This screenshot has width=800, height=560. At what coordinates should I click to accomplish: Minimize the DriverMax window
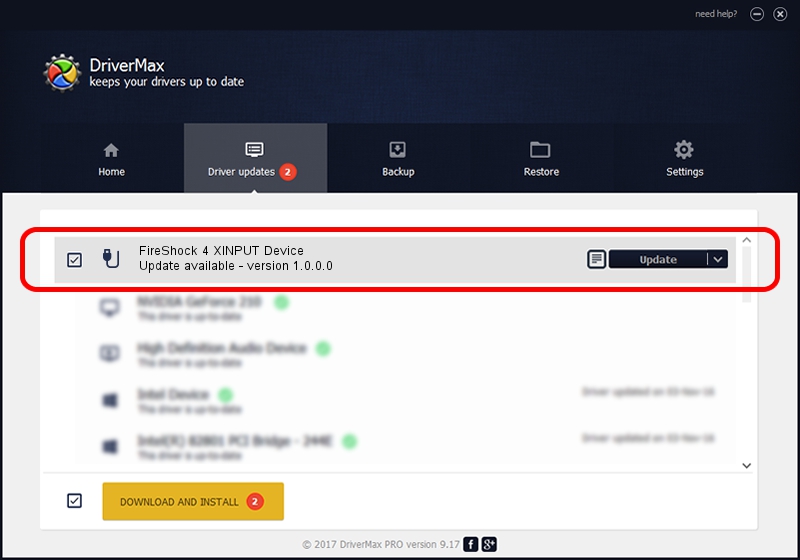pos(757,14)
